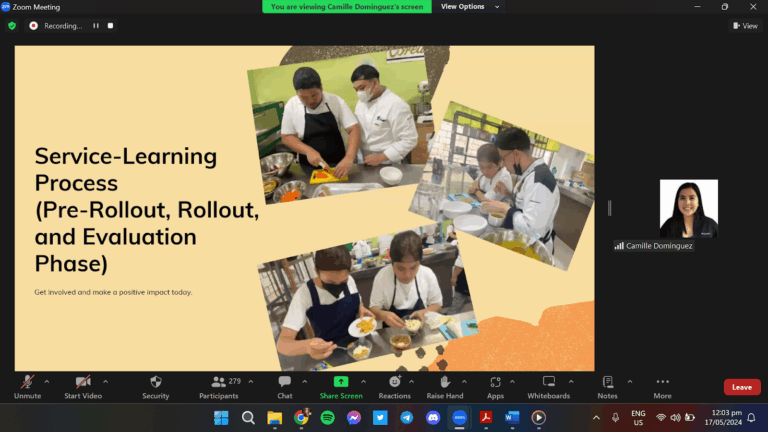
Task: Open the View Options dropdown
Action: tap(466, 6)
